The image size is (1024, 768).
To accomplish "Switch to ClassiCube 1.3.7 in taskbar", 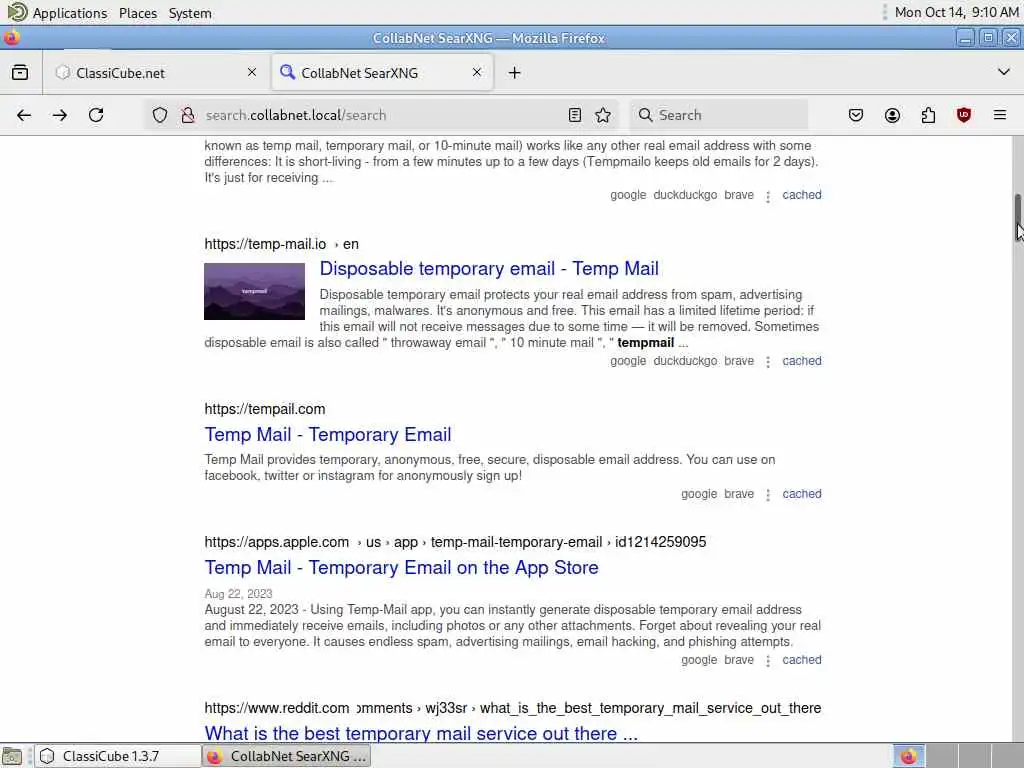I will click(x=118, y=756).
